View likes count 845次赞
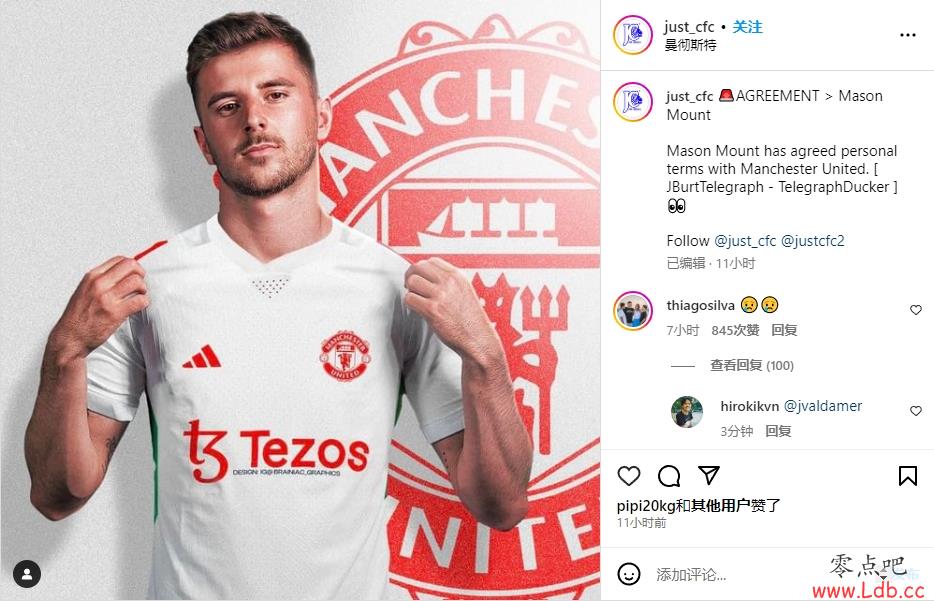The image size is (934, 601). pyautogui.click(x=735, y=330)
